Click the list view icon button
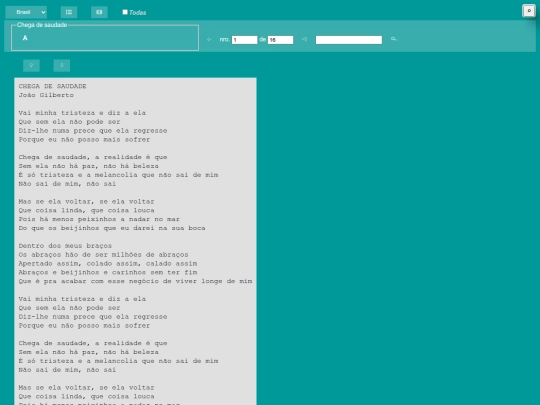This screenshot has width=540, height=405. [x=69, y=12]
